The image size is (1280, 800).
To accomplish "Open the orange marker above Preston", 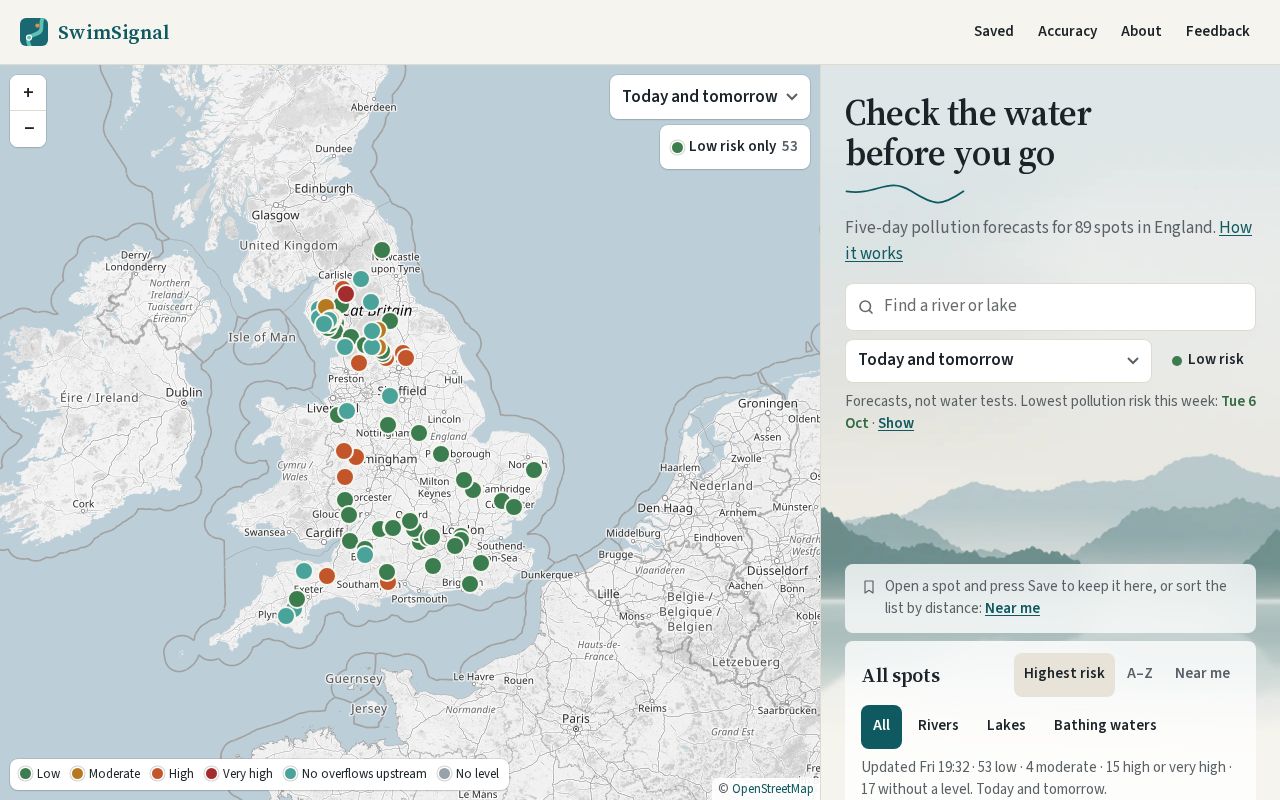I will 359,363.
